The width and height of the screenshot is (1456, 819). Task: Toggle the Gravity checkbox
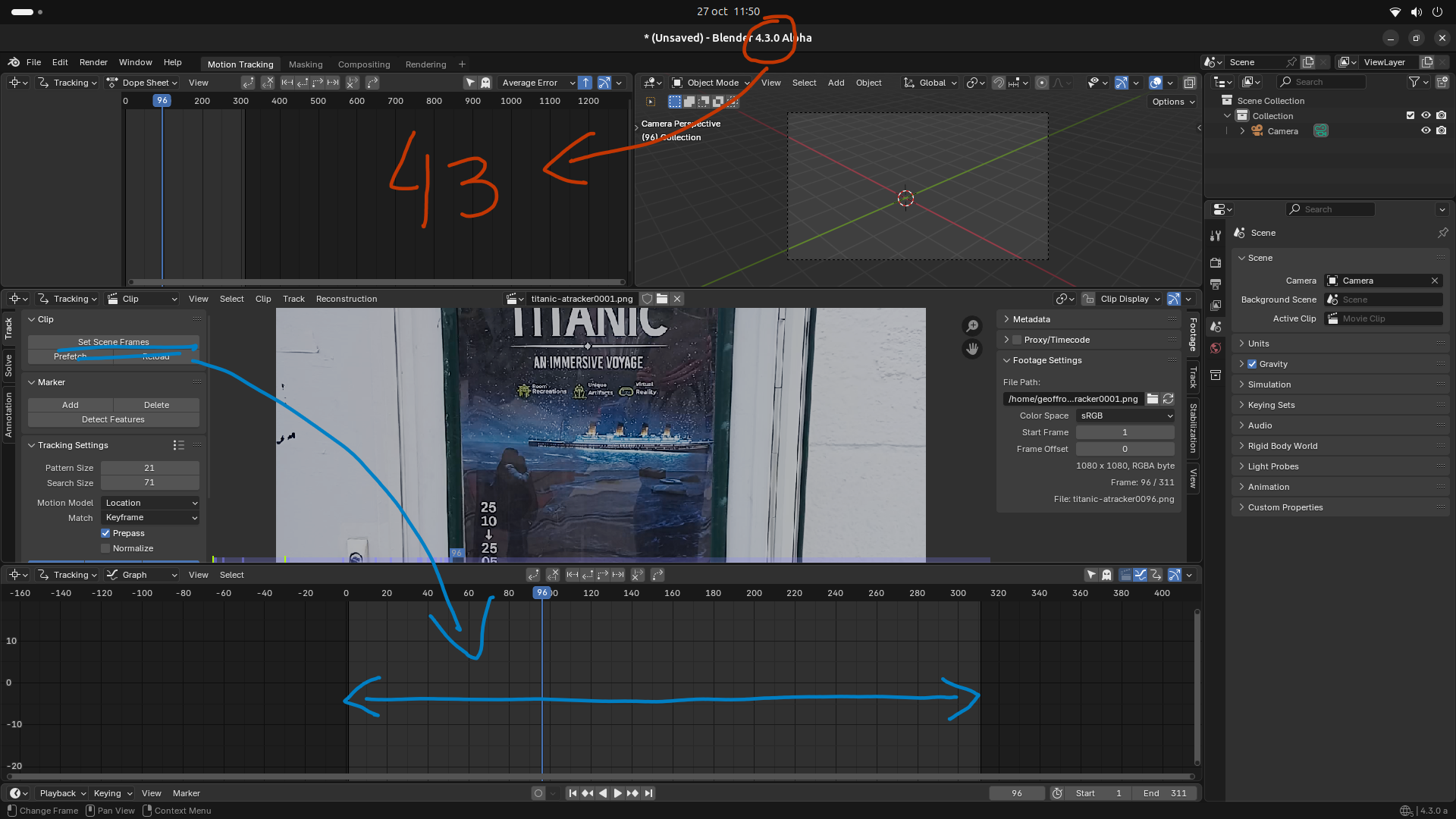point(1252,364)
